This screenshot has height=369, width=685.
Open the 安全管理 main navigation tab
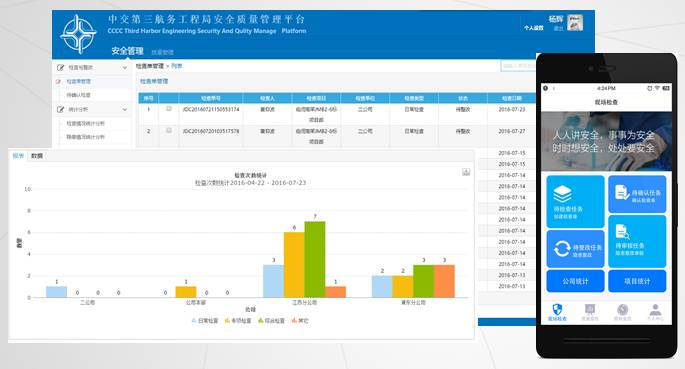point(127,51)
